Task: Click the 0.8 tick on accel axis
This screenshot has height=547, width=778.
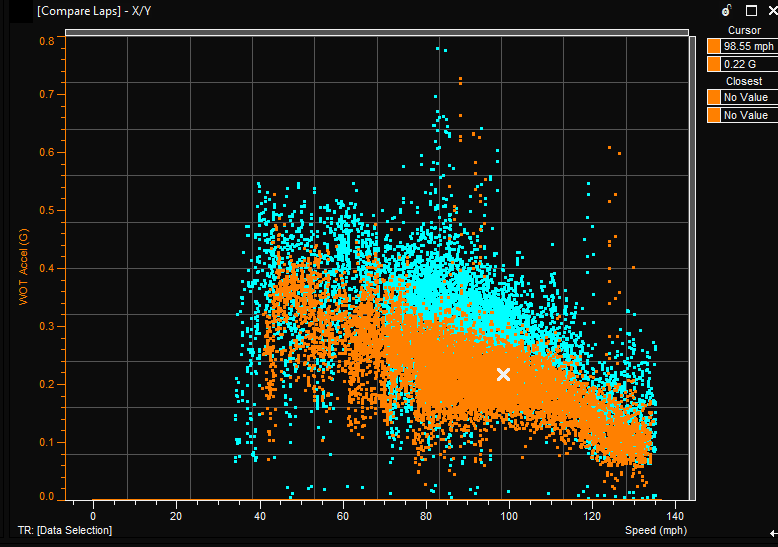Action: coord(47,41)
